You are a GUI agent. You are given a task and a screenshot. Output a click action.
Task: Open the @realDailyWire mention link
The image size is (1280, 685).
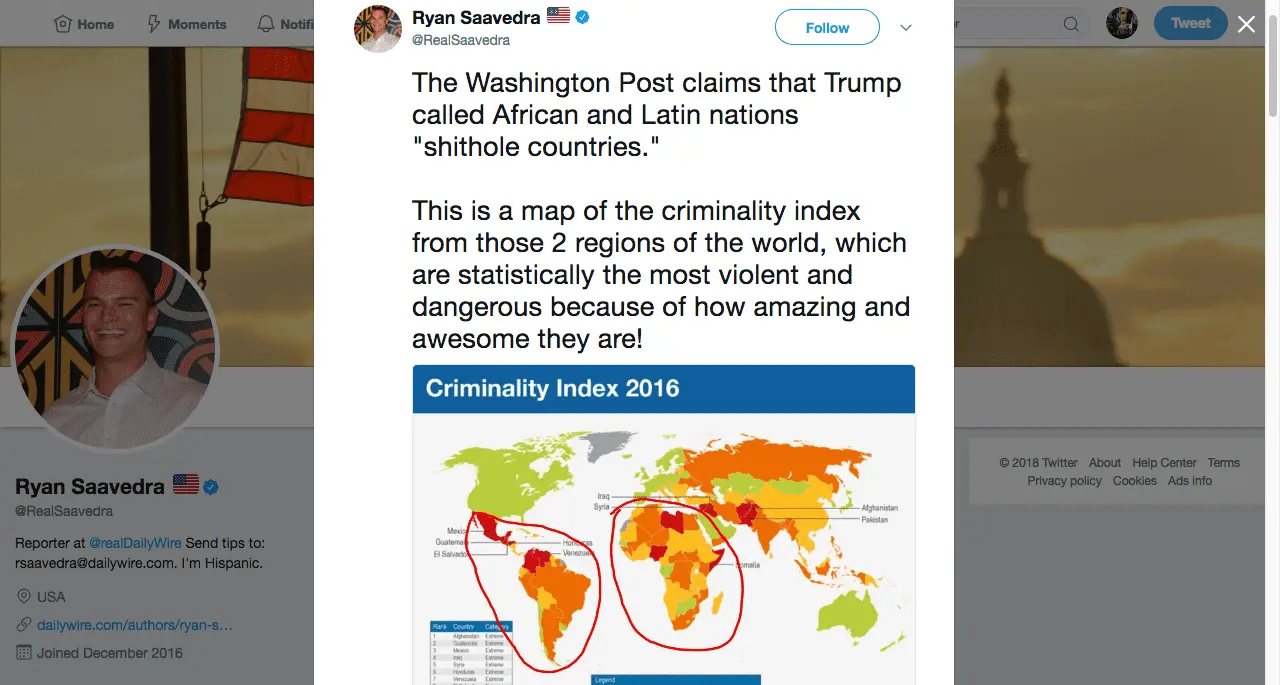(135, 543)
